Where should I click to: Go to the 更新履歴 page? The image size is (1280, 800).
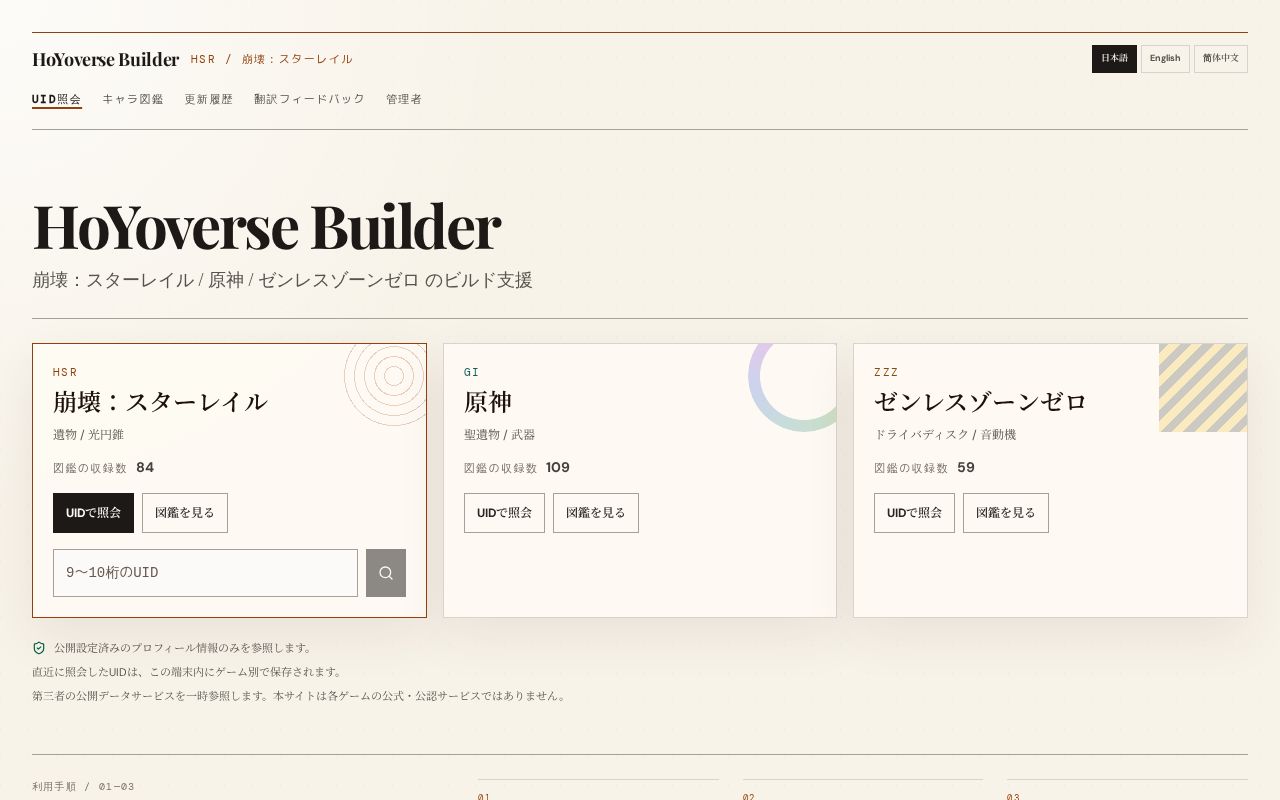coord(208,99)
